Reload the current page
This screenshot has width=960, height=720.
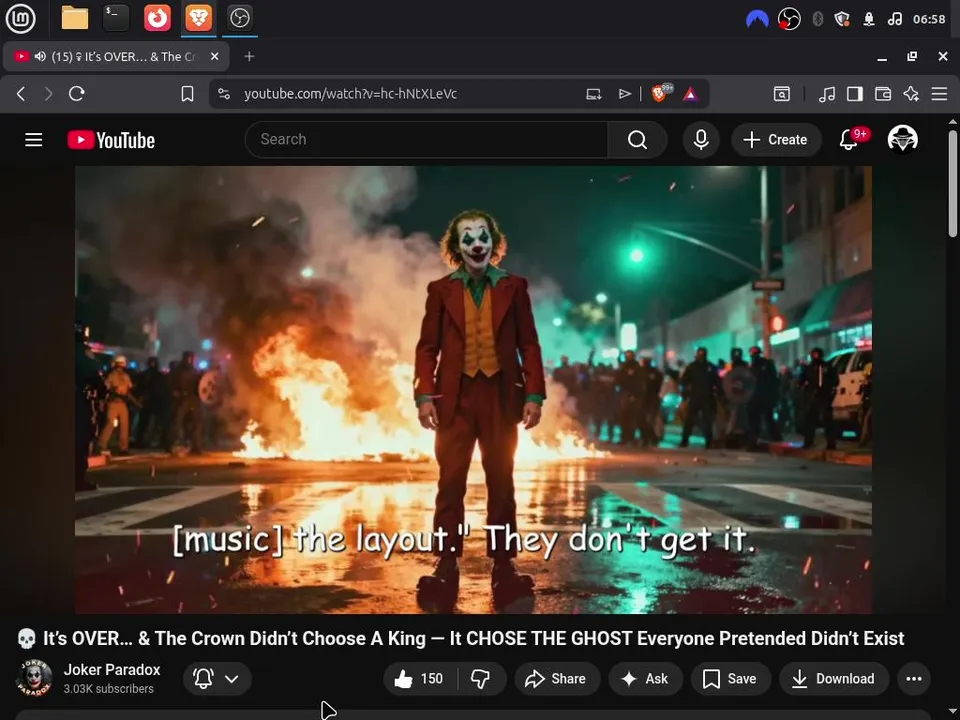point(77,94)
